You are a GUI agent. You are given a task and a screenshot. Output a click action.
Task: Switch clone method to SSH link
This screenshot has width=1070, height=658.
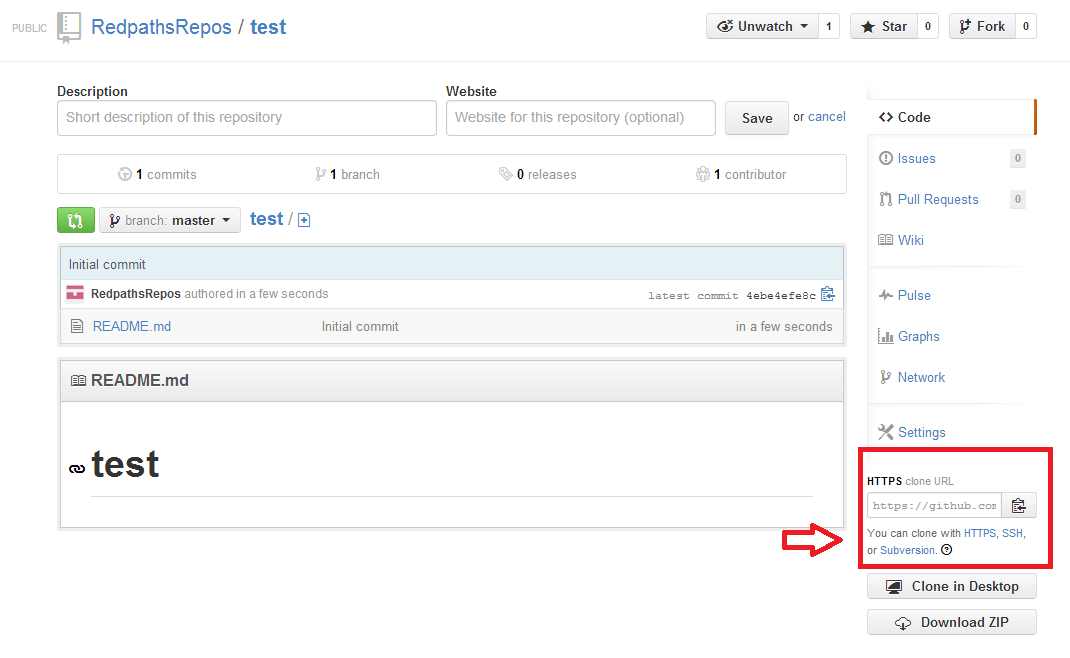pyautogui.click(x=1012, y=533)
